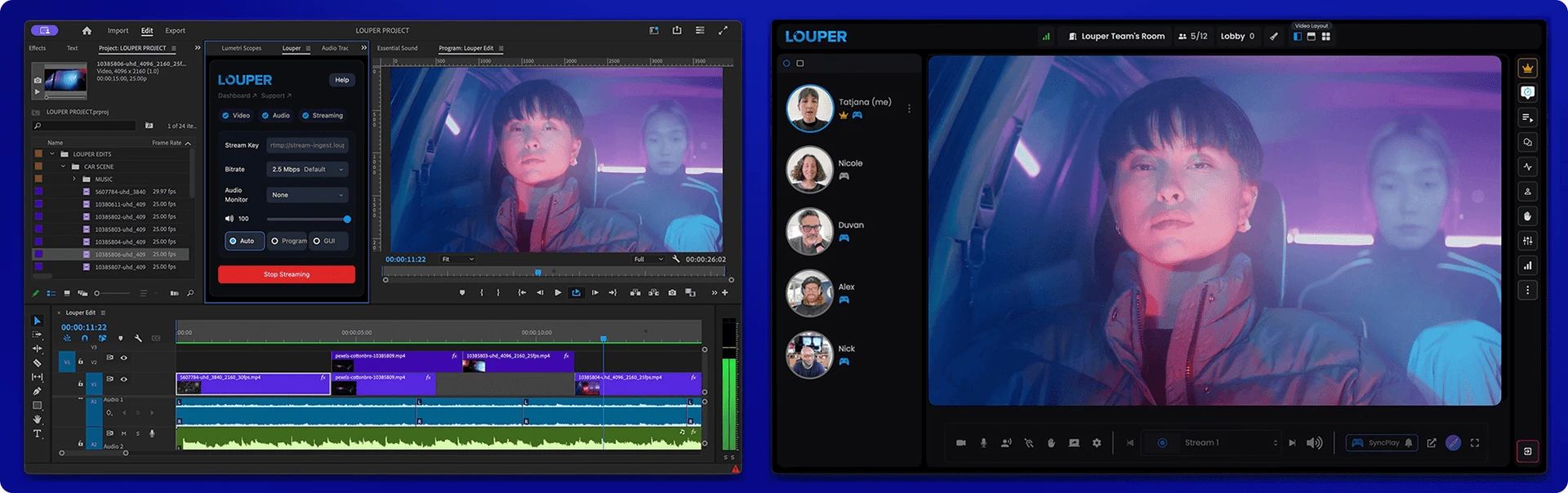
Task: Click the Lobby 0 button
Action: (x=1237, y=37)
